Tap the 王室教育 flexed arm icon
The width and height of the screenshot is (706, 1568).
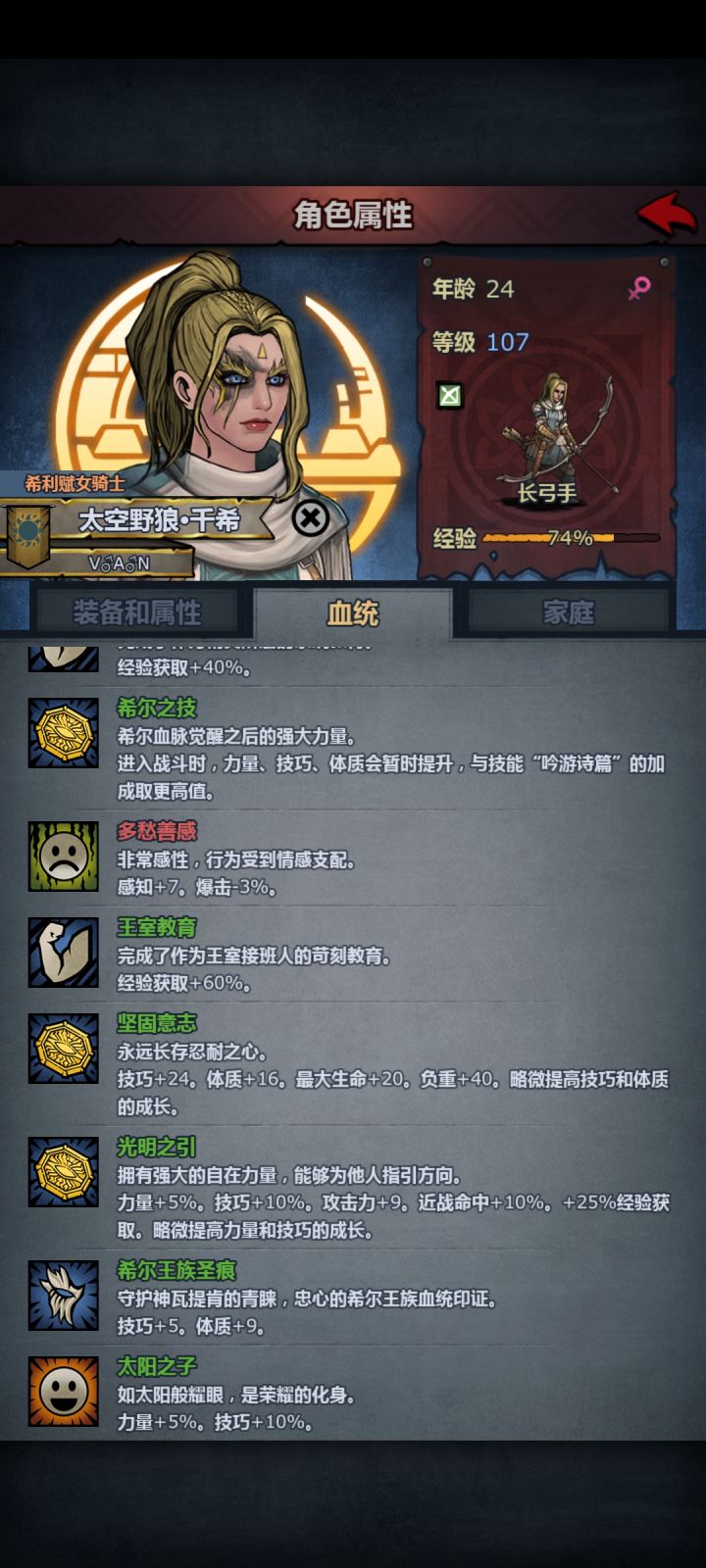(x=63, y=952)
